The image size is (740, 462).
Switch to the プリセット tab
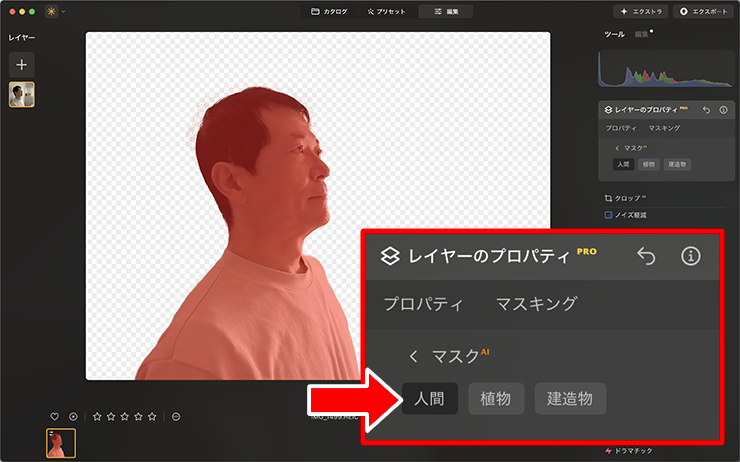[387, 11]
